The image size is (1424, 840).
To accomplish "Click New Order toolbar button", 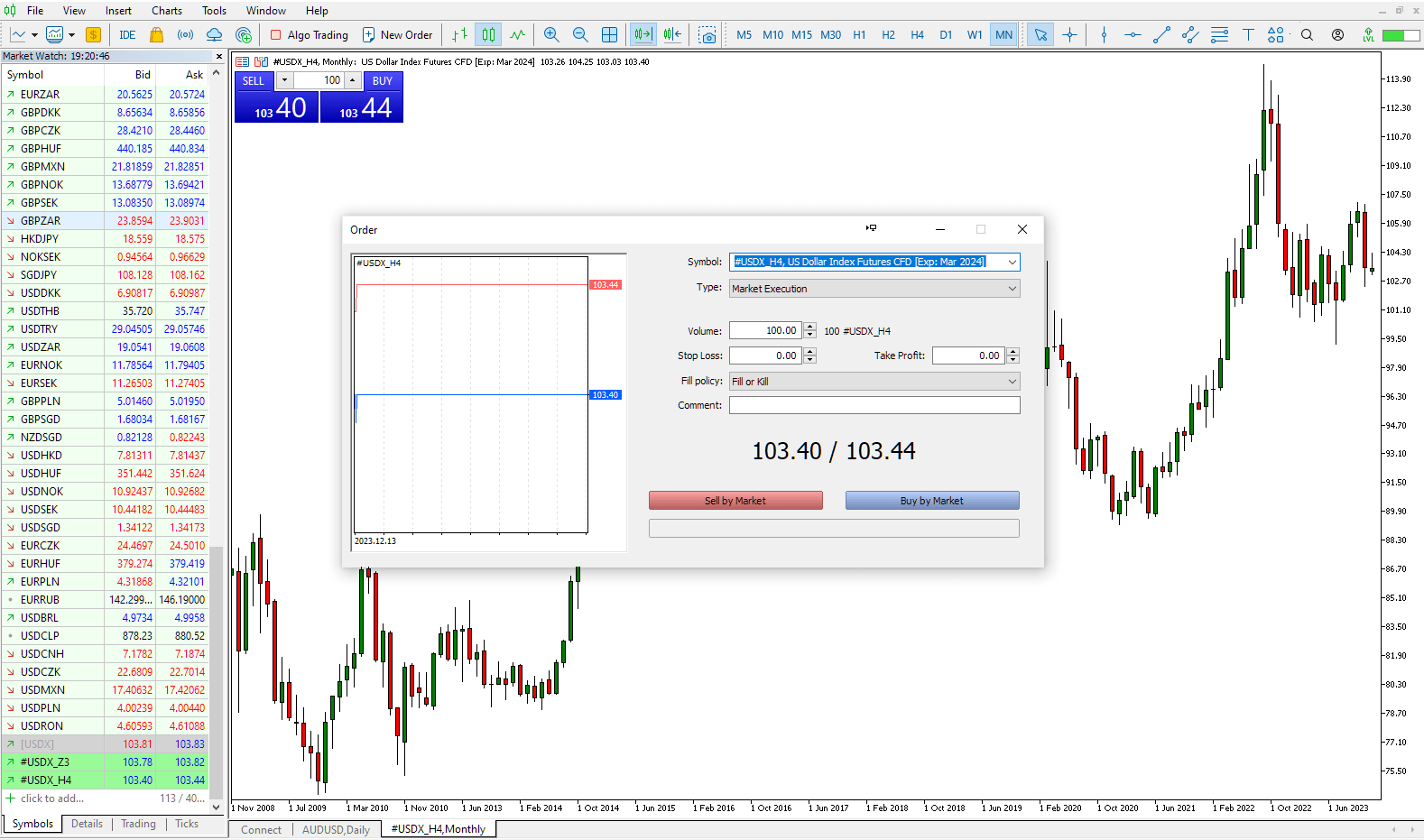I will [x=397, y=35].
